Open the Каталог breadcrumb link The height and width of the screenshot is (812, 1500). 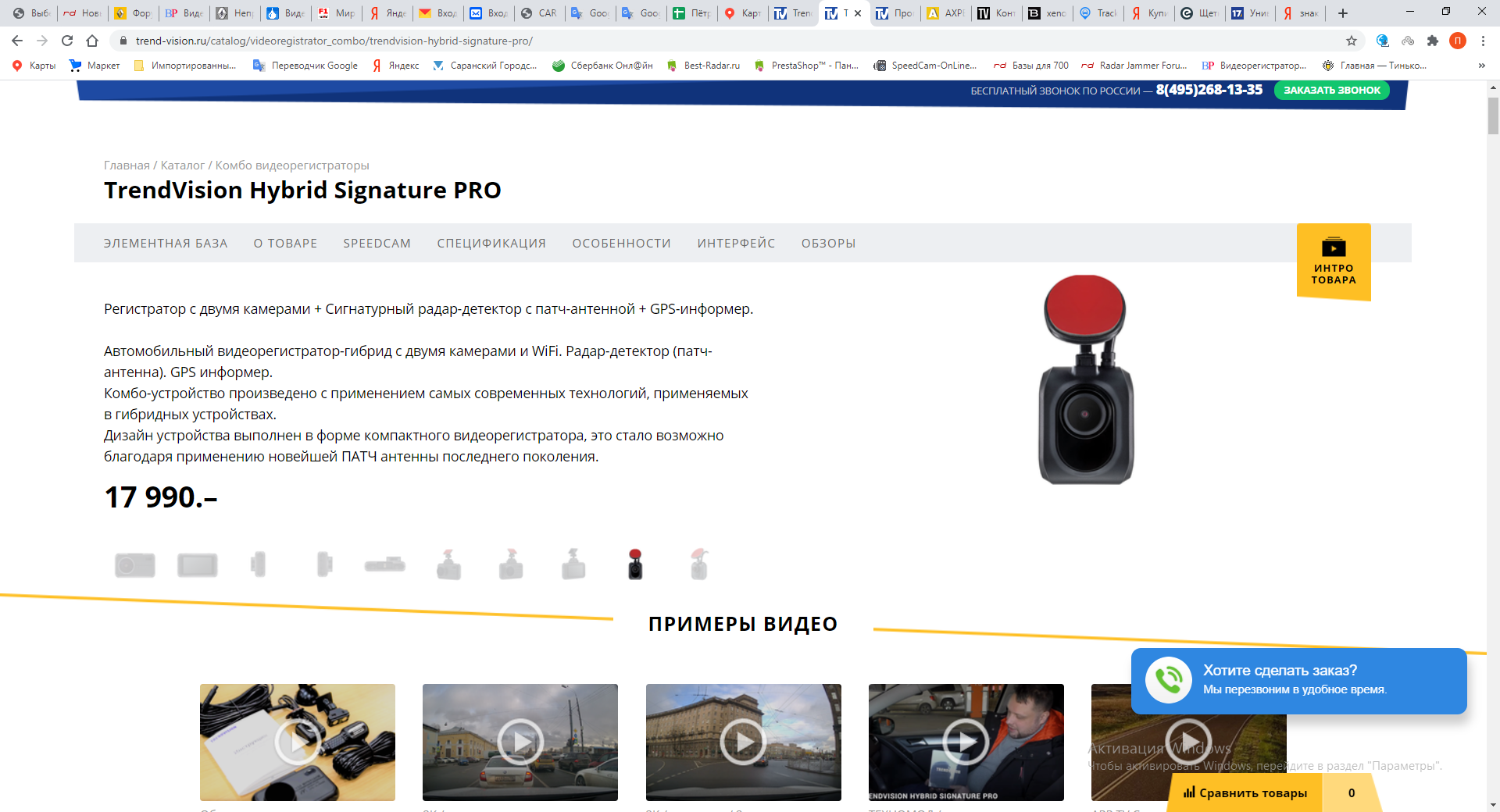[x=182, y=166]
